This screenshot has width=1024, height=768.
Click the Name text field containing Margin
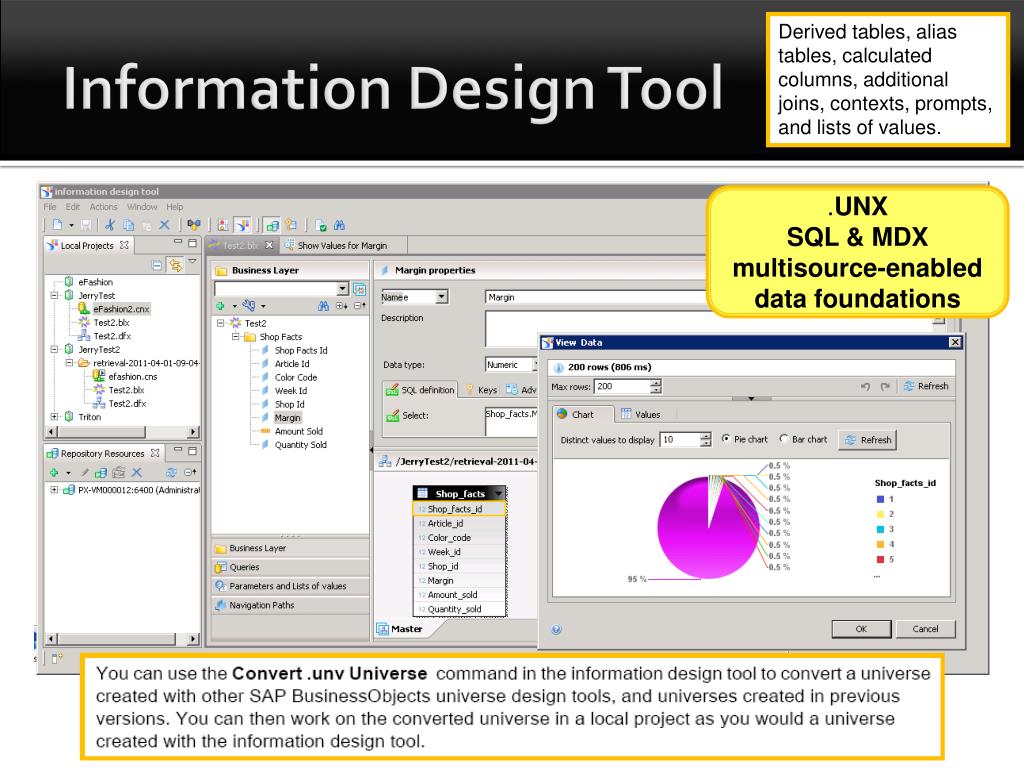[596, 297]
